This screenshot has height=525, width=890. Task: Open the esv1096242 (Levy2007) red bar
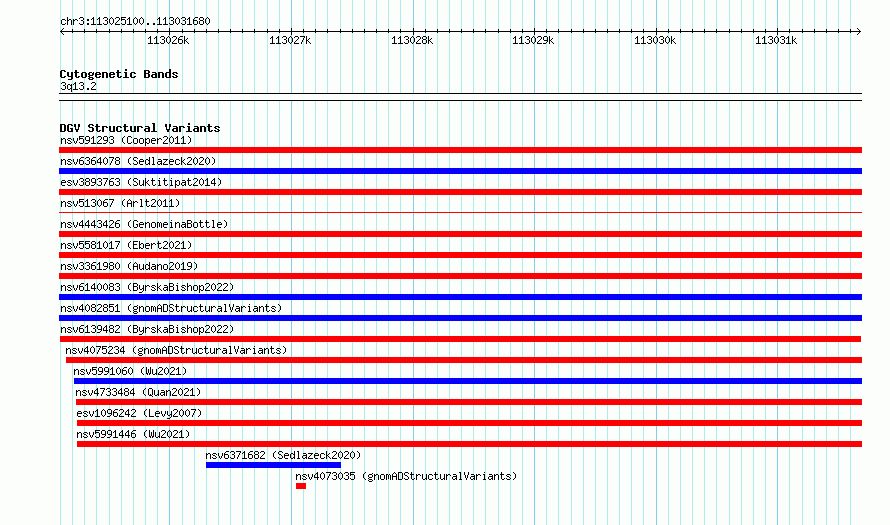(469, 423)
